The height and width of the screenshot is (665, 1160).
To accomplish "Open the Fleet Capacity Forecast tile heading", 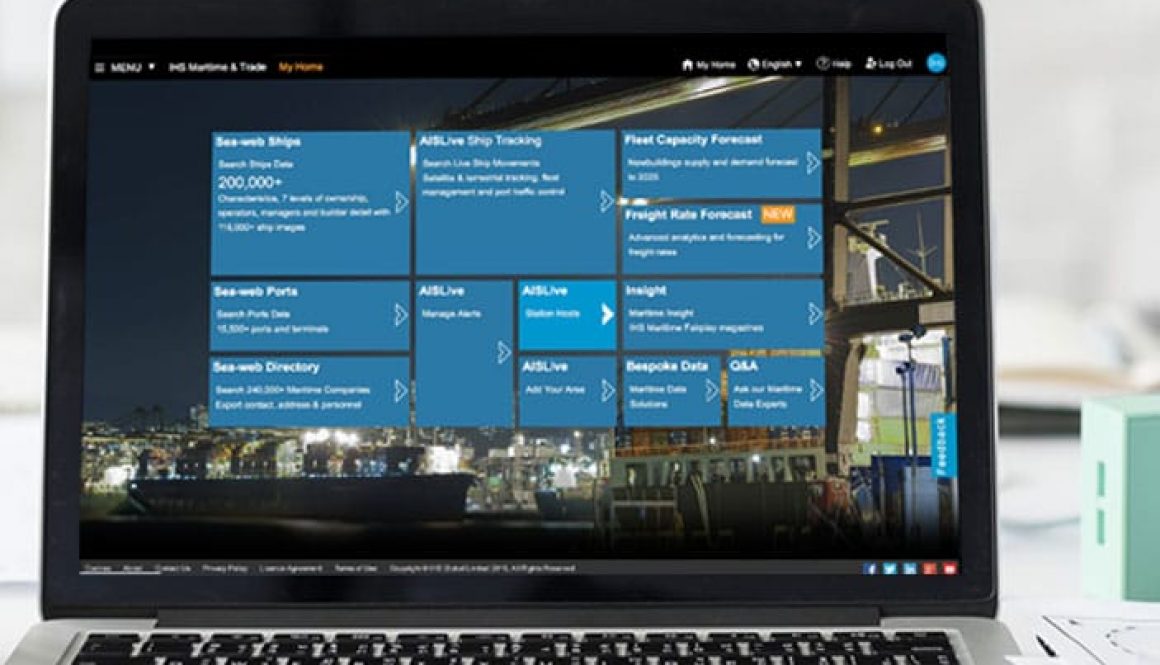I will 693,139.
